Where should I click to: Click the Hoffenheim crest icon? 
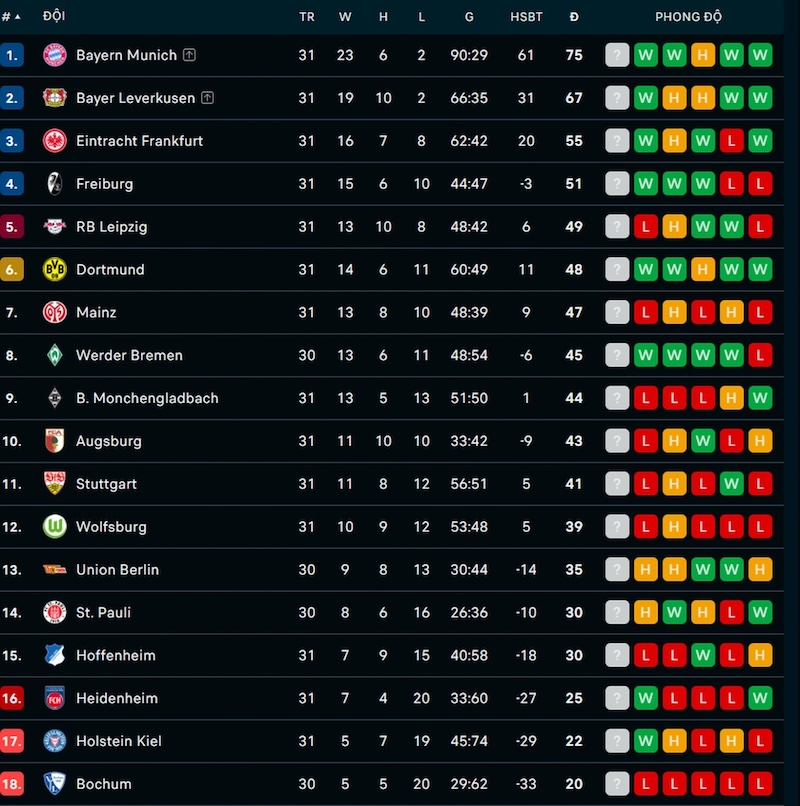tap(54, 655)
